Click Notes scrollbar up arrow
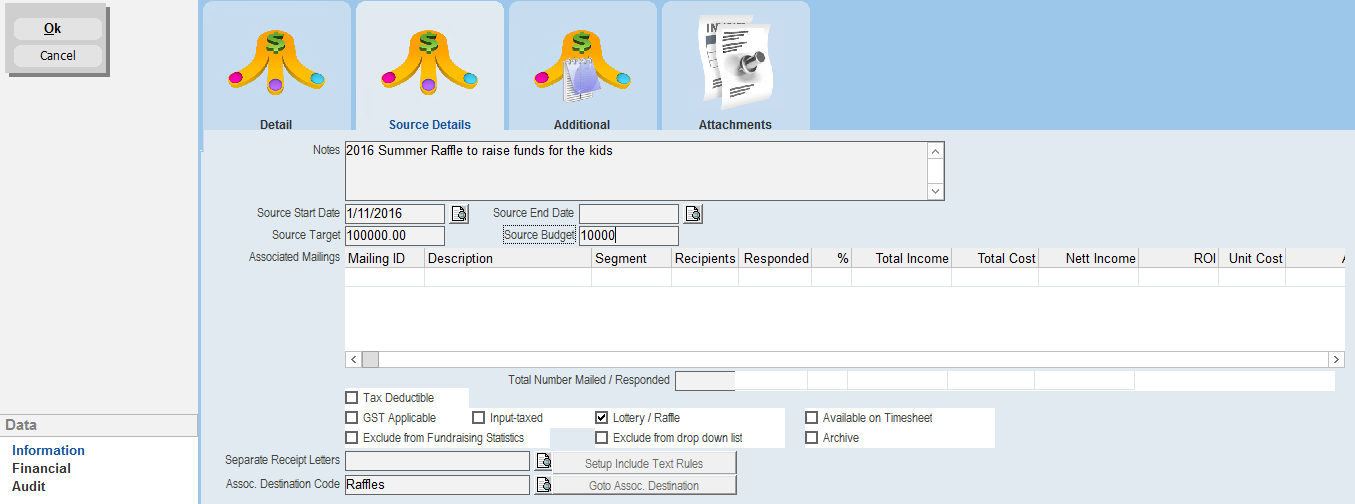Viewport: 1355px width, 504px height. click(935, 152)
